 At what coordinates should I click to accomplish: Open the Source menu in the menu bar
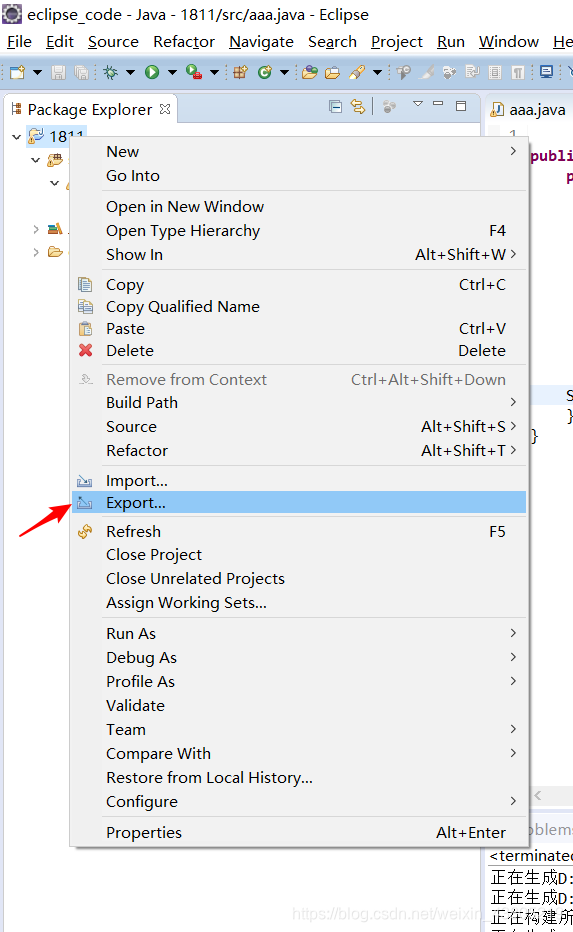pos(113,42)
